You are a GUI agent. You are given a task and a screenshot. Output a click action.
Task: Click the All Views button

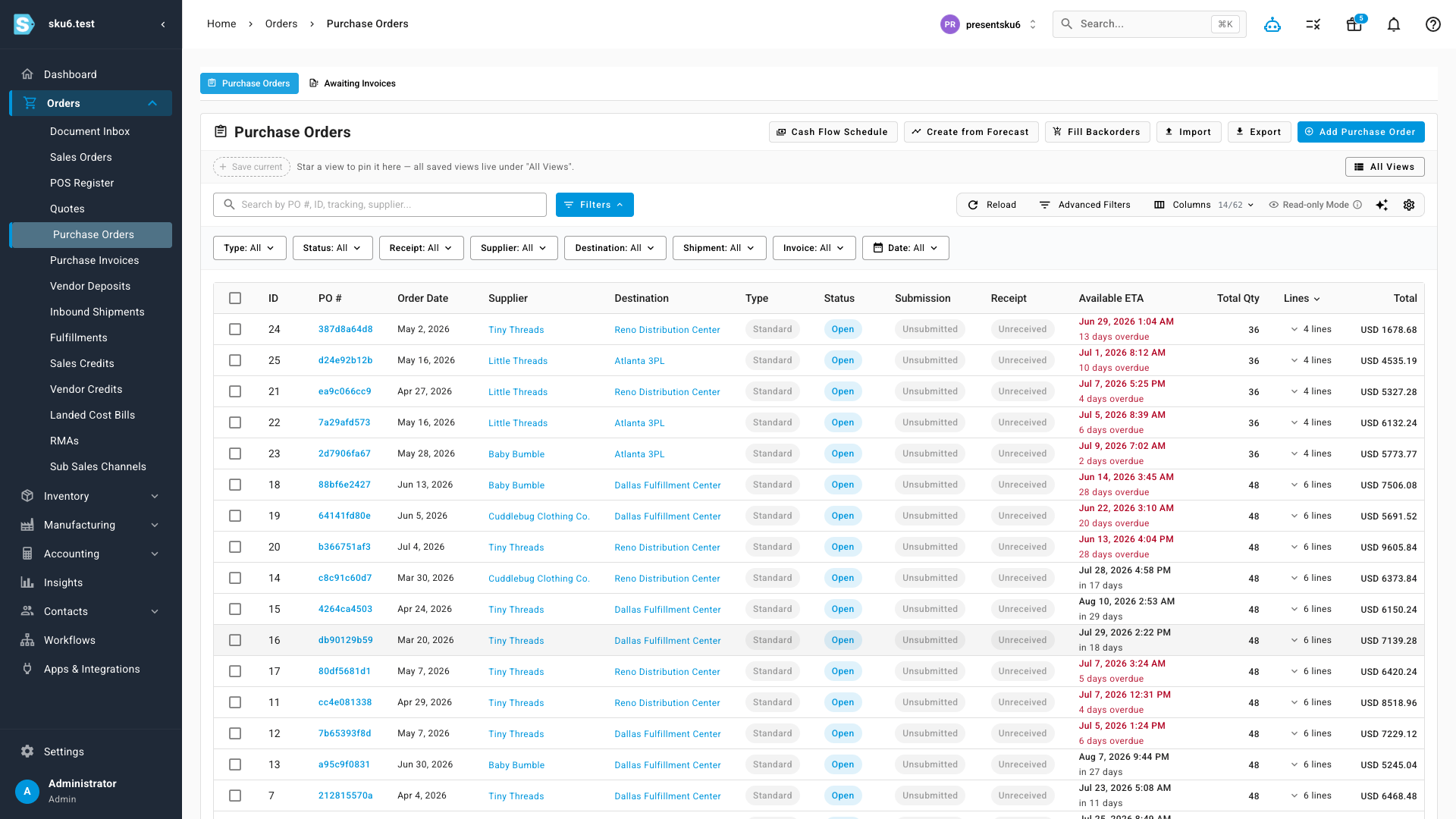tap(1385, 167)
